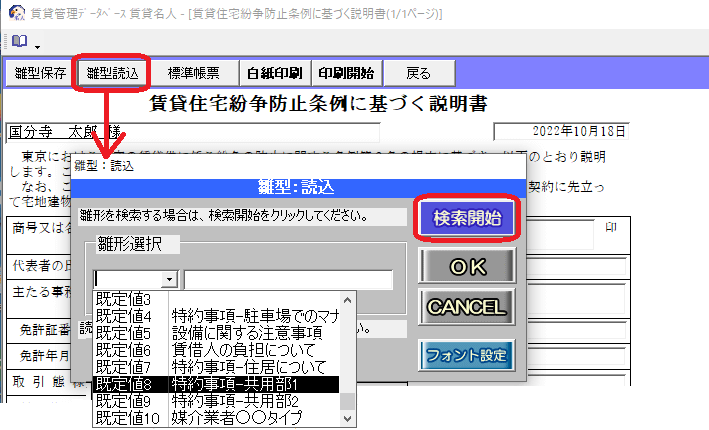Open the dropdown arrow beside the book icon
This screenshot has height=430, width=709.
(37, 46)
